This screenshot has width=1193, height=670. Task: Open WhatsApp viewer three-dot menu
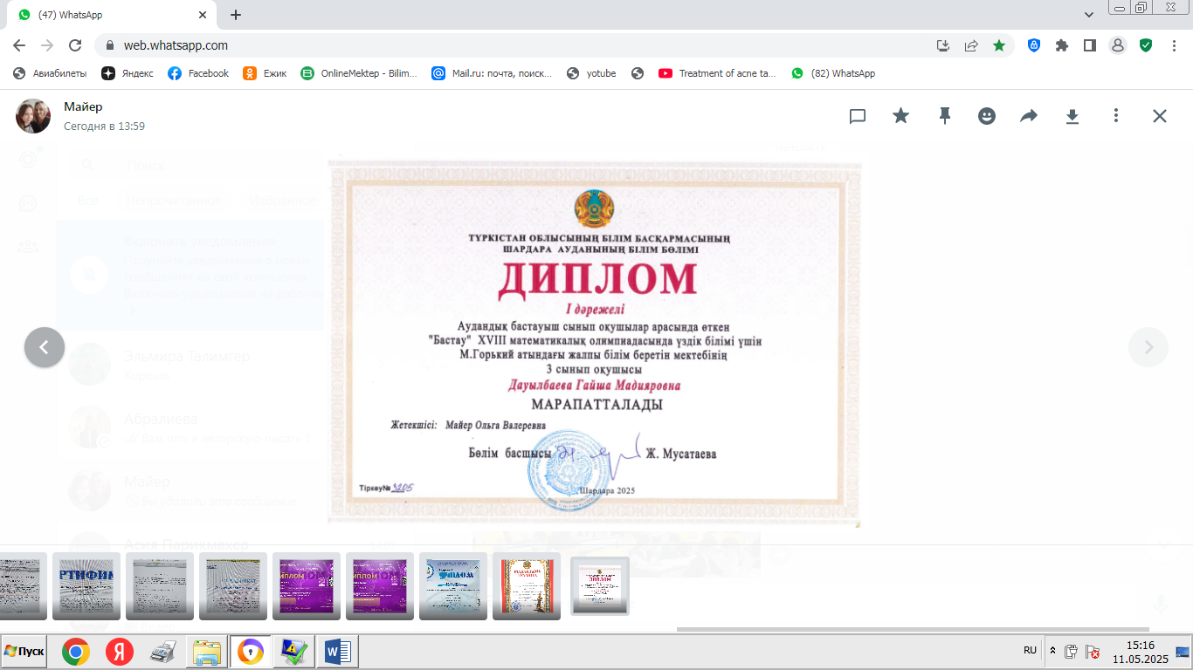tap(1116, 116)
